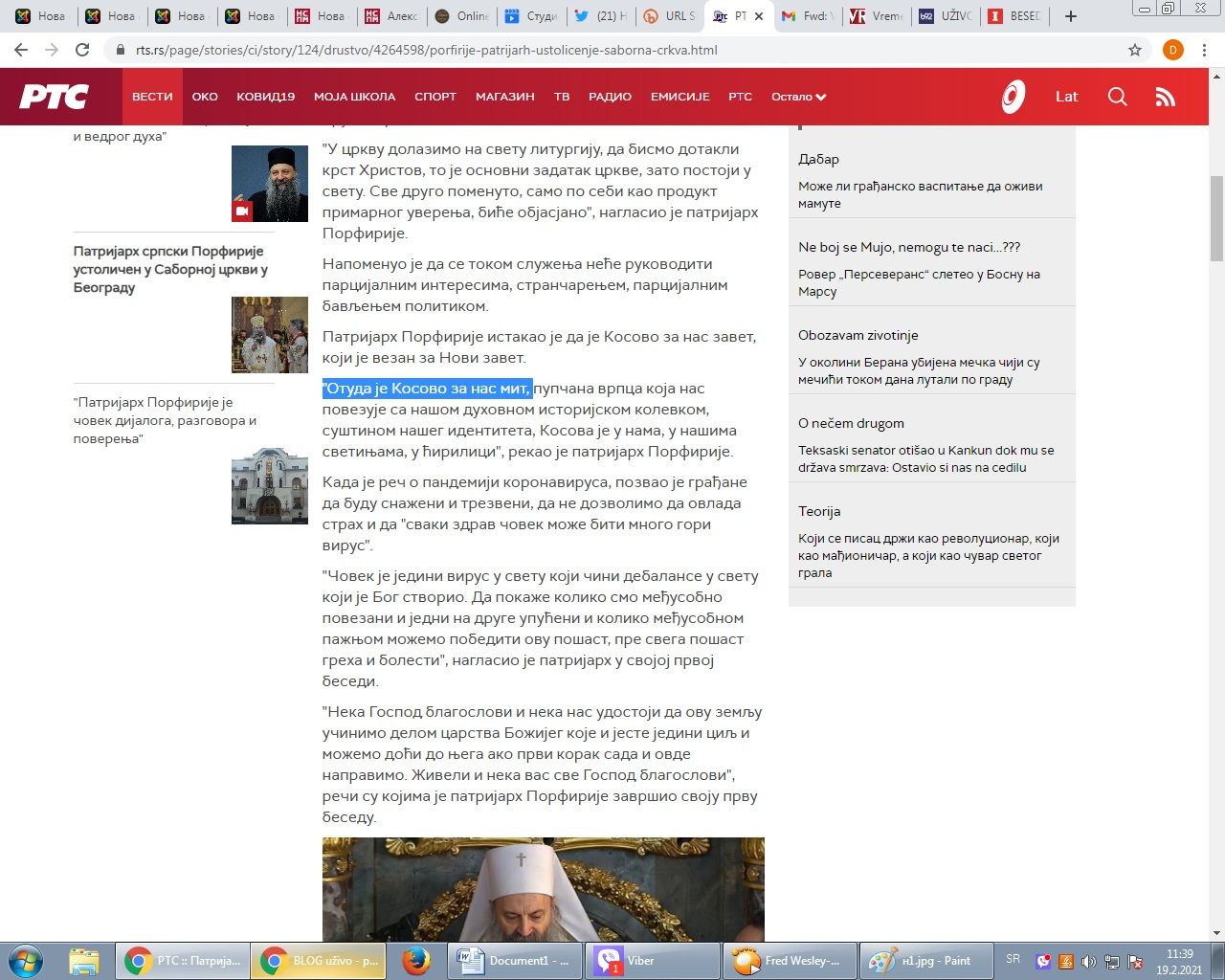The width and height of the screenshot is (1225, 980).
Task: Click the page vertical scrollbar thumb
Action: point(1216,219)
